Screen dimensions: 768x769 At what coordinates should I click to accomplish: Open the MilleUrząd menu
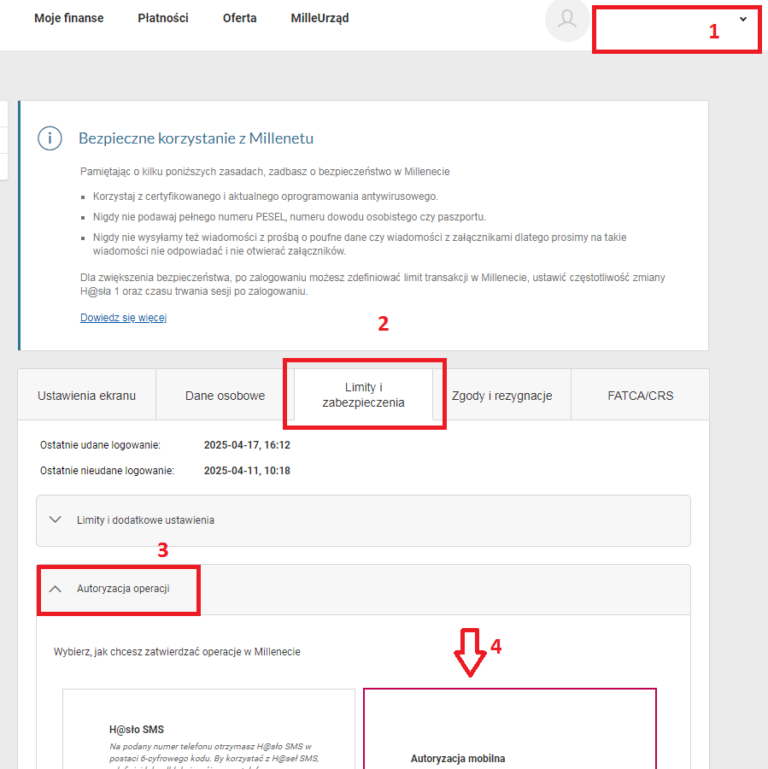coord(320,18)
